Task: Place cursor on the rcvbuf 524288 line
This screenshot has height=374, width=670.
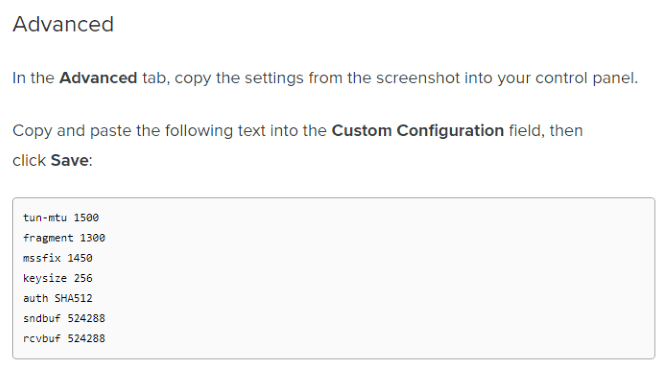Action: [x=64, y=338]
